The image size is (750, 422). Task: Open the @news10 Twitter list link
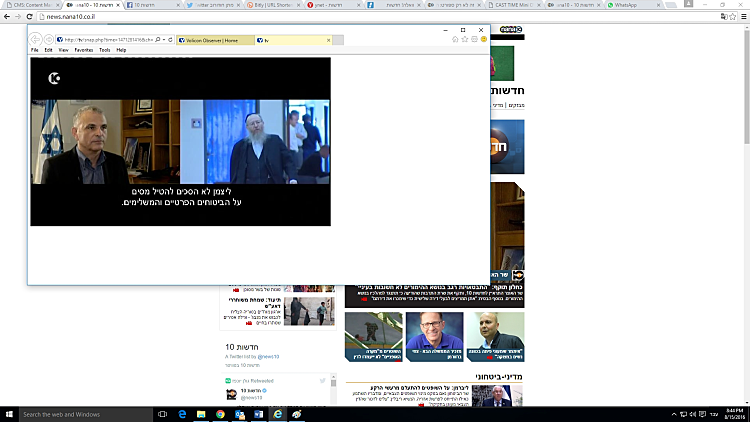[x=268, y=356]
